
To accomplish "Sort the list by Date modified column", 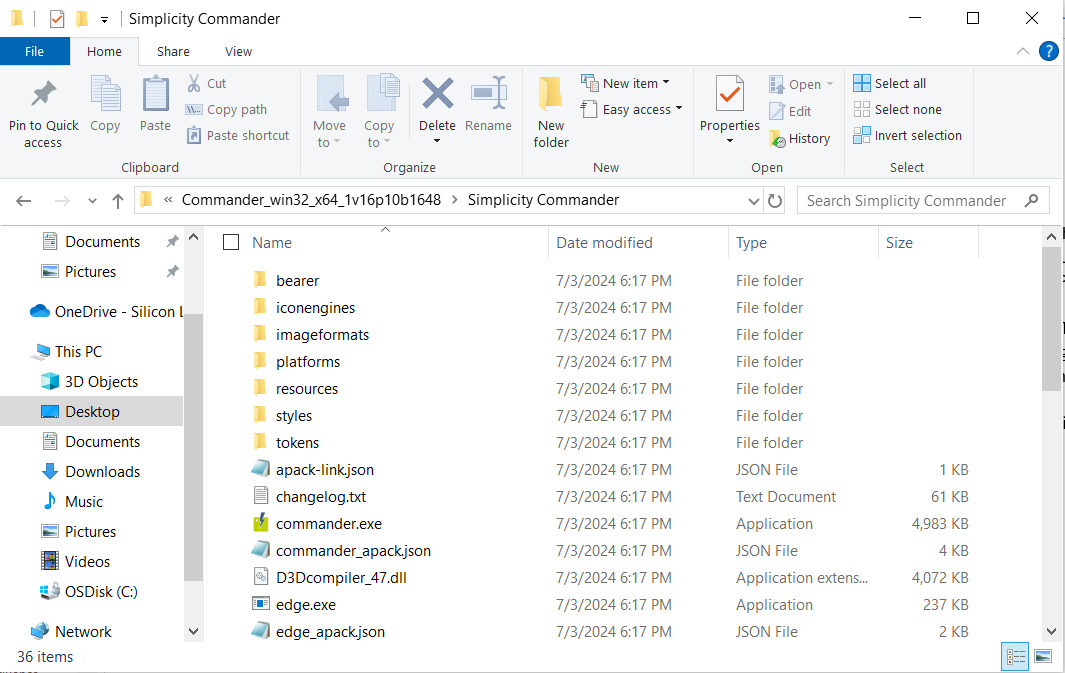I will [604, 242].
